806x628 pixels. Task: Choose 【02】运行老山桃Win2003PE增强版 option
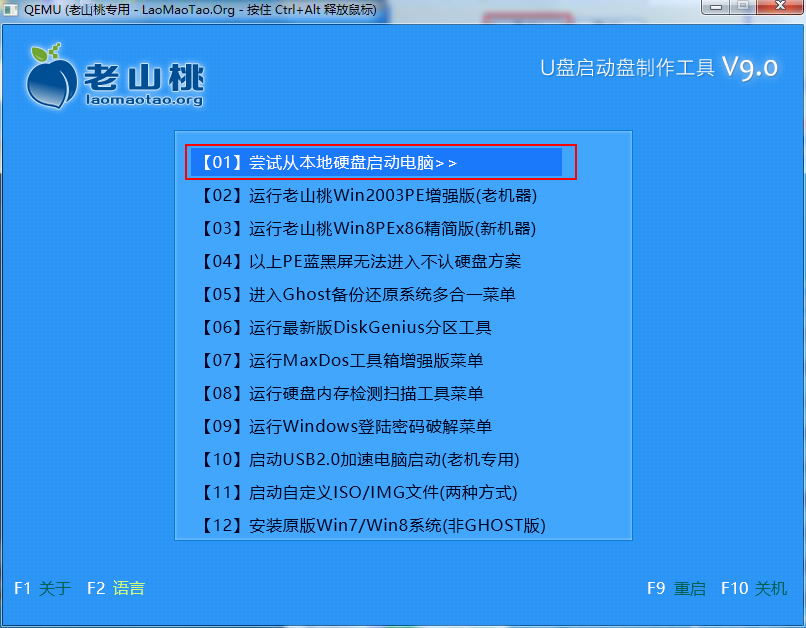click(x=368, y=195)
